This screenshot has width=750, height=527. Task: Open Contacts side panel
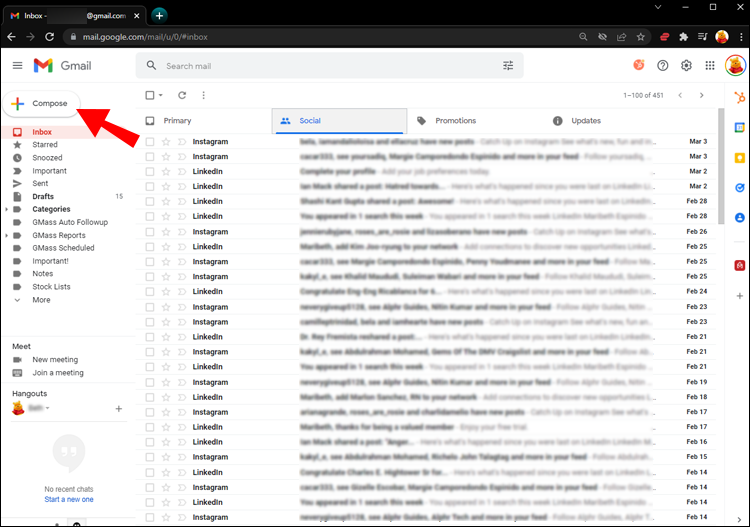[x=739, y=218]
